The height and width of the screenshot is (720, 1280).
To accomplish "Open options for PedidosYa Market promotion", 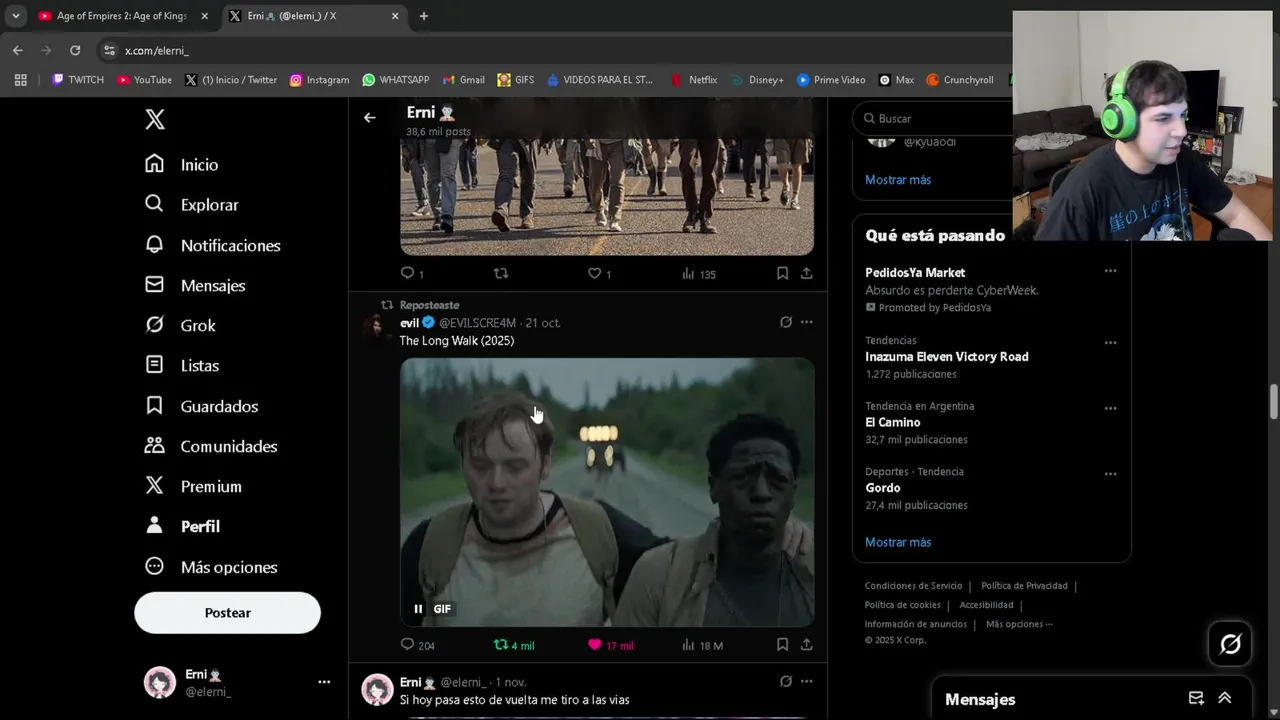I will coord(1110,271).
